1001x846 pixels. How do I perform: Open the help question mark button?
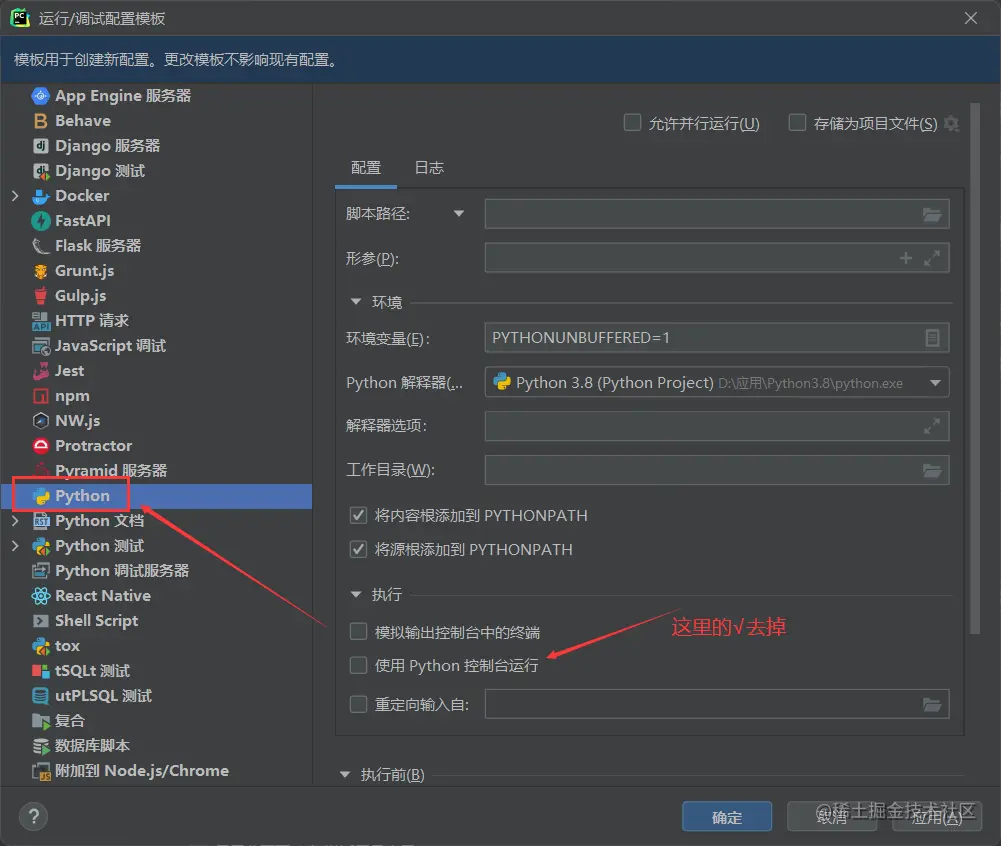coord(34,816)
